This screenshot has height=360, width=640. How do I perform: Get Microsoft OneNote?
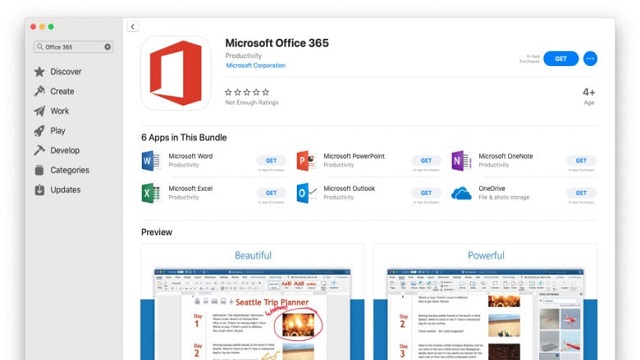pyautogui.click(x=581, y=161)
